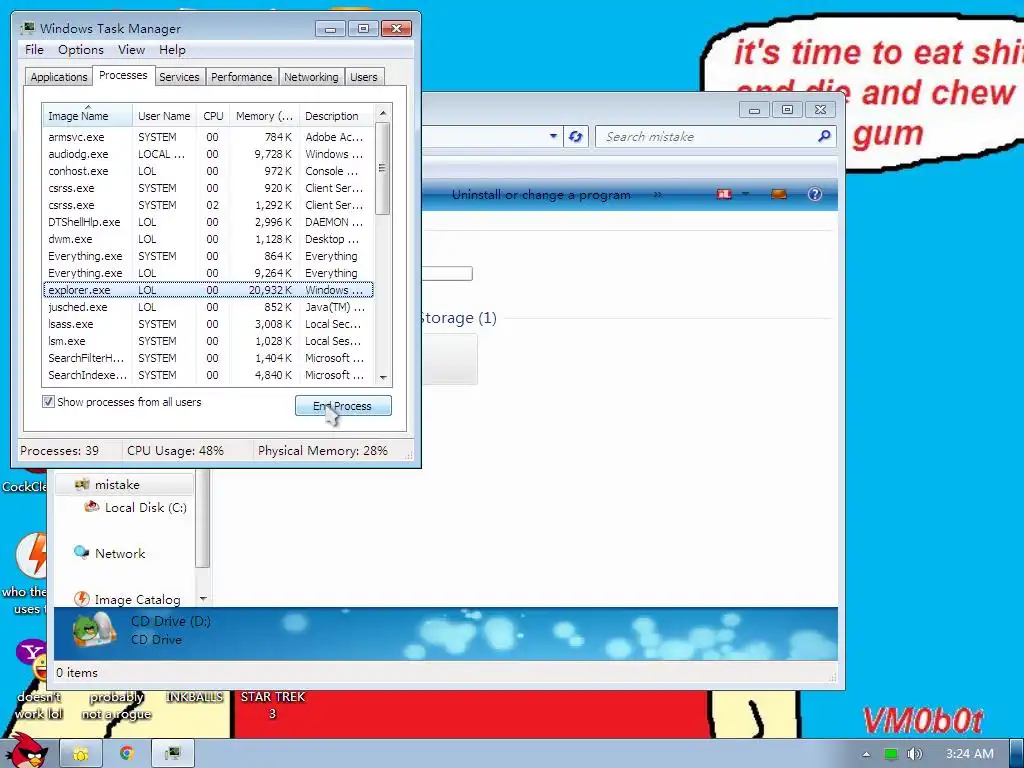Select the audiodg.exe process row
The image size is (1024, 768).
click(x=208, y=154)
